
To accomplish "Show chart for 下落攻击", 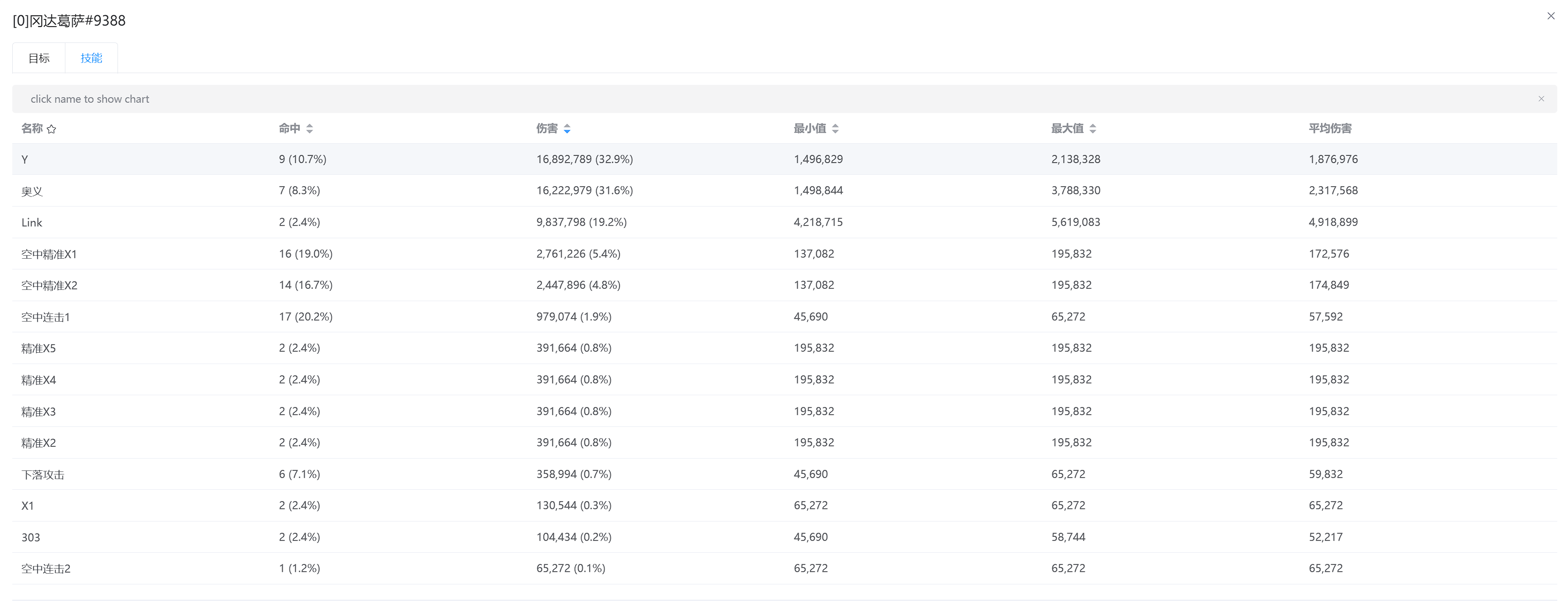I will tap(42, 474).
